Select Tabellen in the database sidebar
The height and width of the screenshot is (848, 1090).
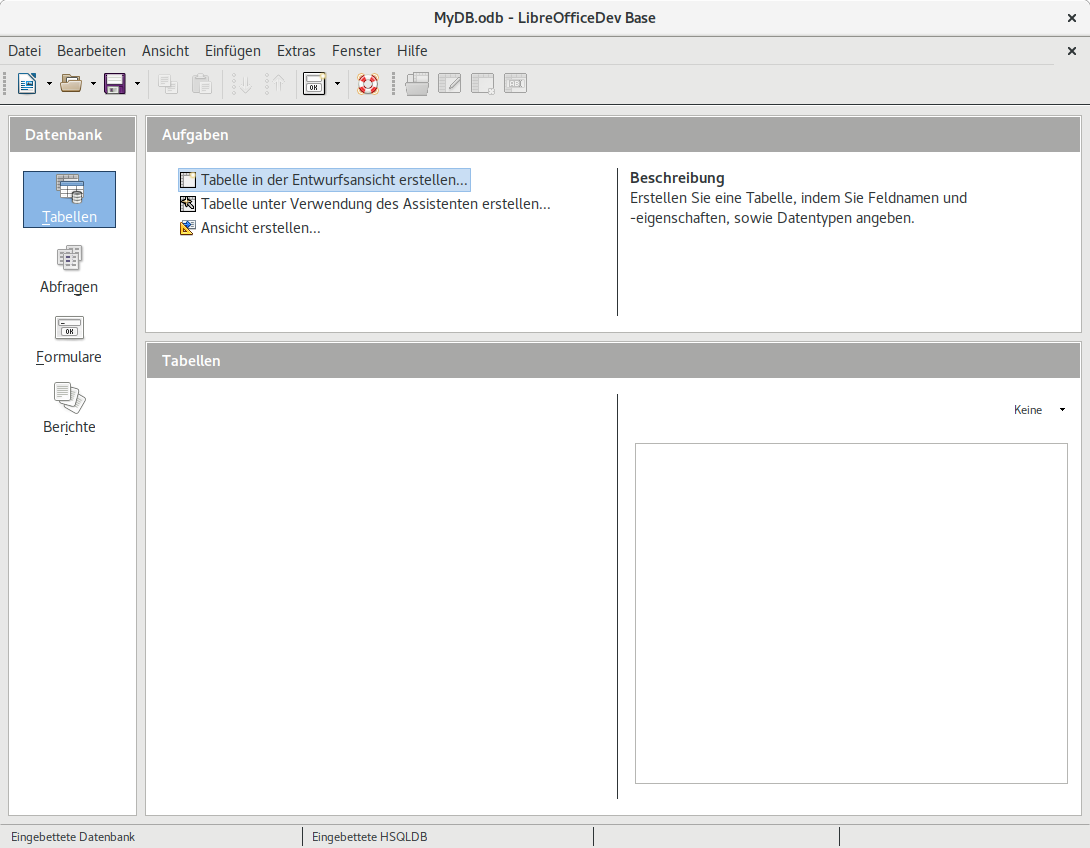(70, 199)
